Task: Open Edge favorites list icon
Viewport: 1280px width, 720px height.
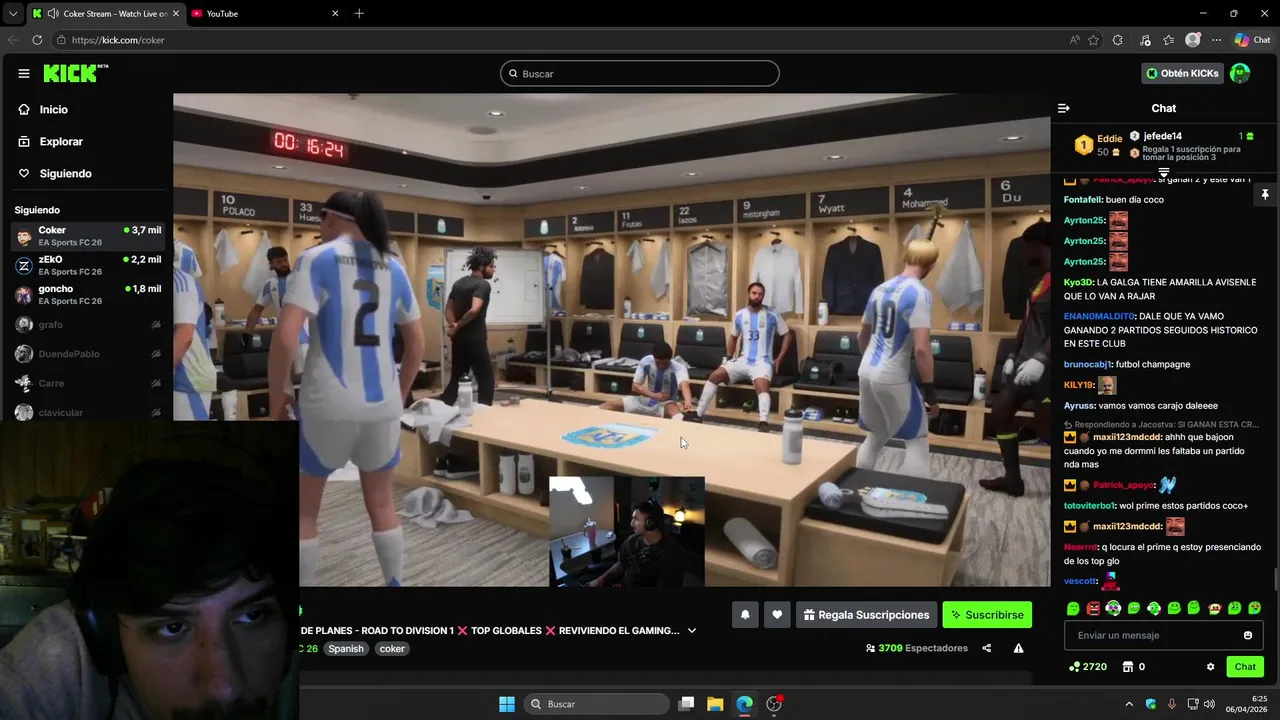Action: tap(1168, 40)
